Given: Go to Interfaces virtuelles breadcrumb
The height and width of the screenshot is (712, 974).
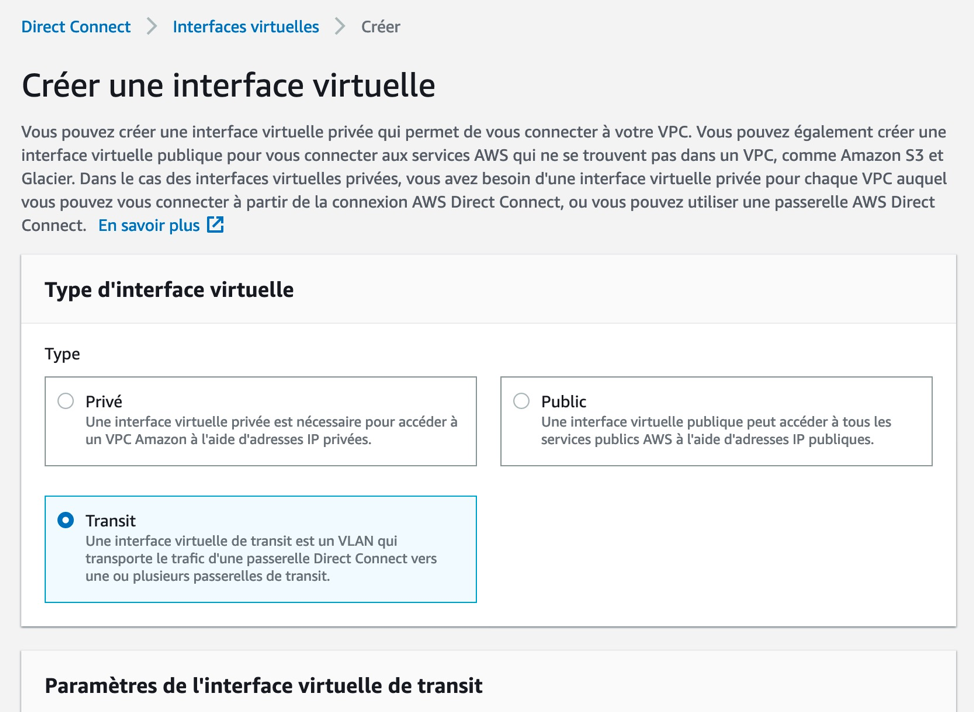Looking at the screenshot, I should tap(246, 27).
